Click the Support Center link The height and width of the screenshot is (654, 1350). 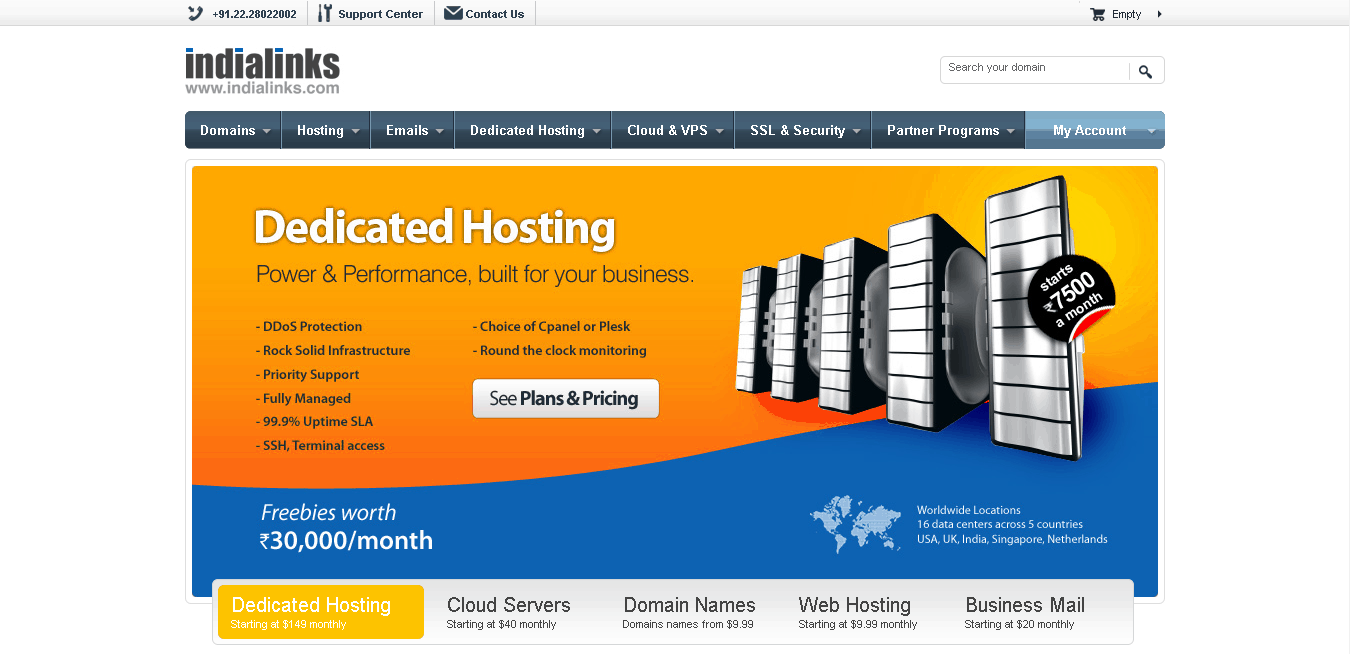pyautogui.click(x=380, y=14)
